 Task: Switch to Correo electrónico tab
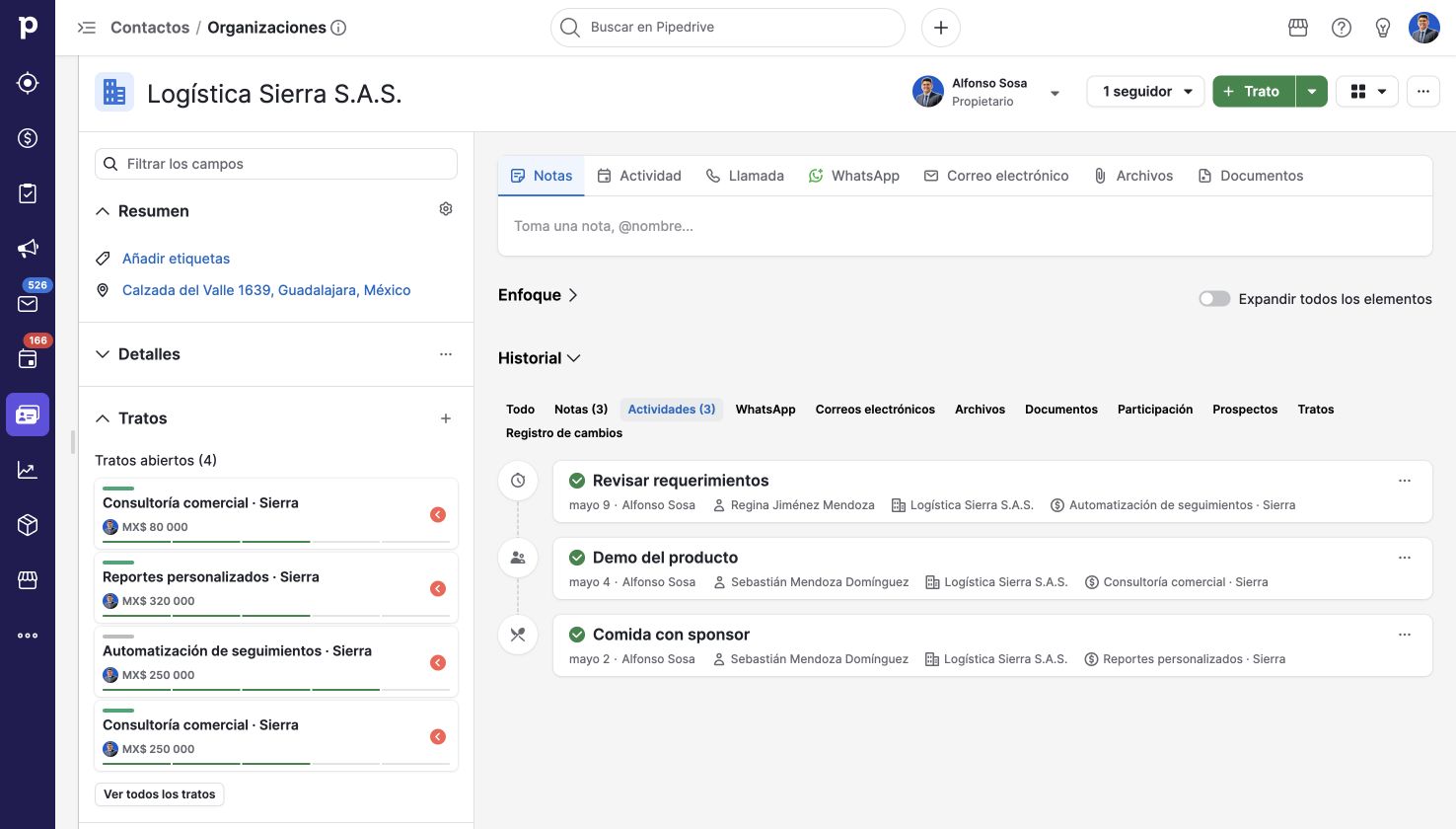[996, 176]
